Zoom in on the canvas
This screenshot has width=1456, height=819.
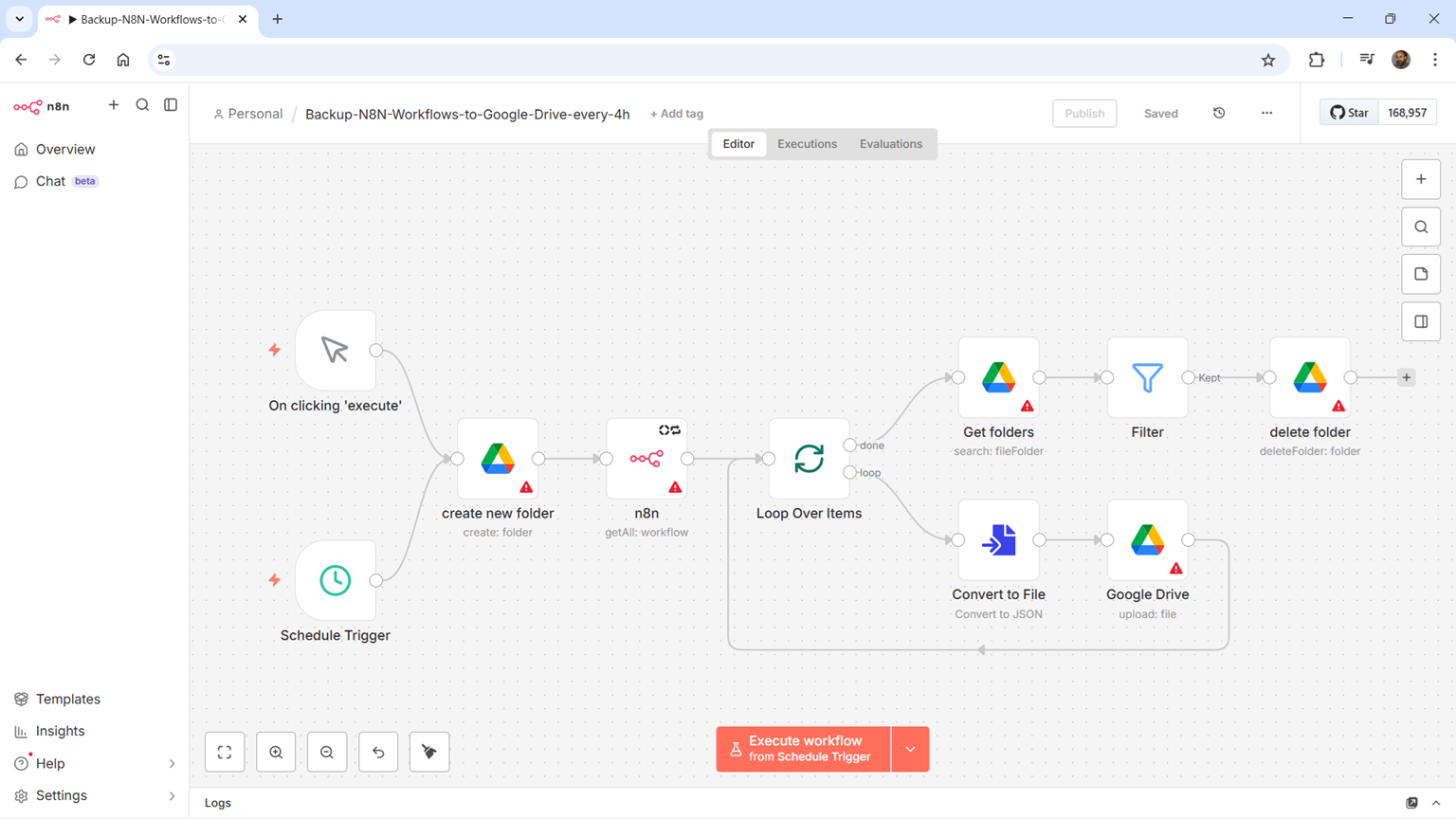[x=276, y=752]
